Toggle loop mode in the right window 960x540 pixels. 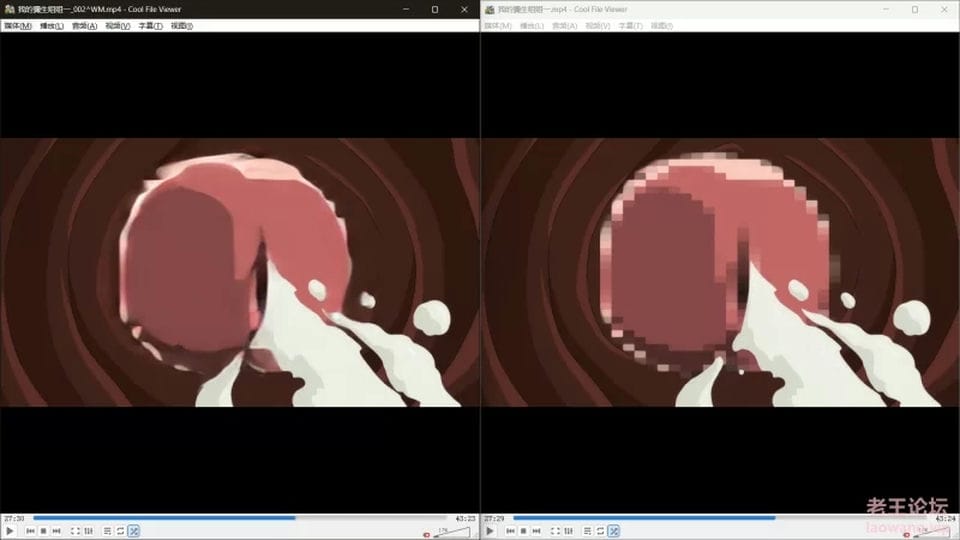(x=601, y=531)
